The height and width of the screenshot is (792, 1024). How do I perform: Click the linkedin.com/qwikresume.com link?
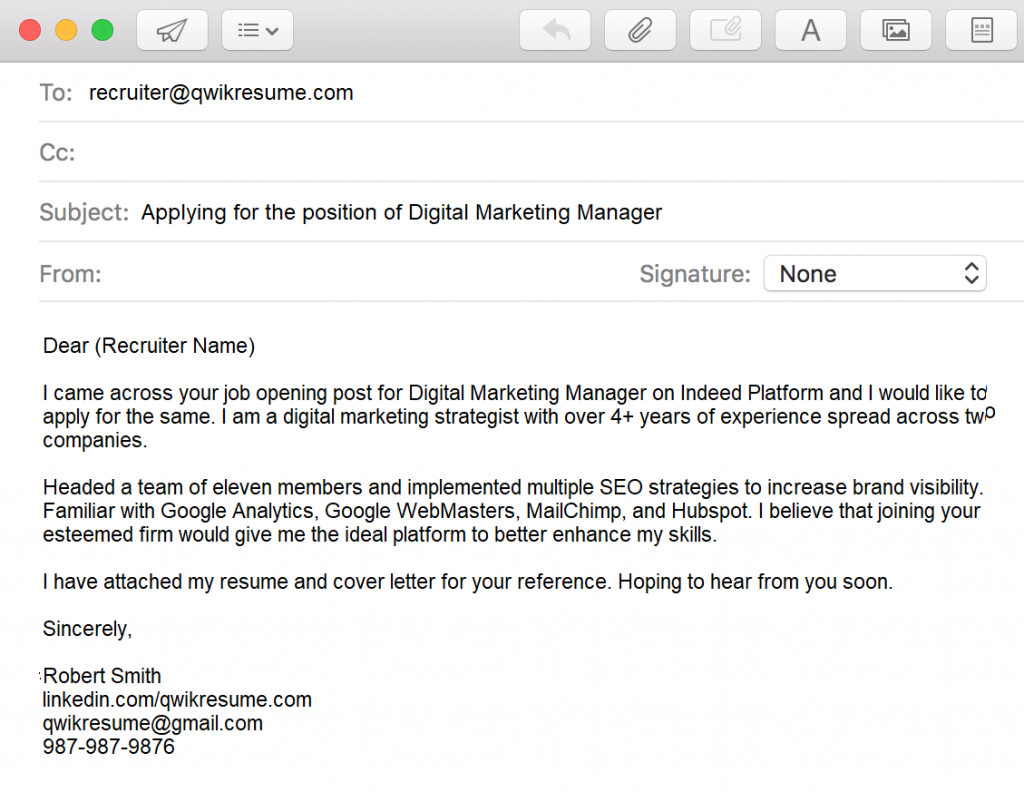click(176, 699)
